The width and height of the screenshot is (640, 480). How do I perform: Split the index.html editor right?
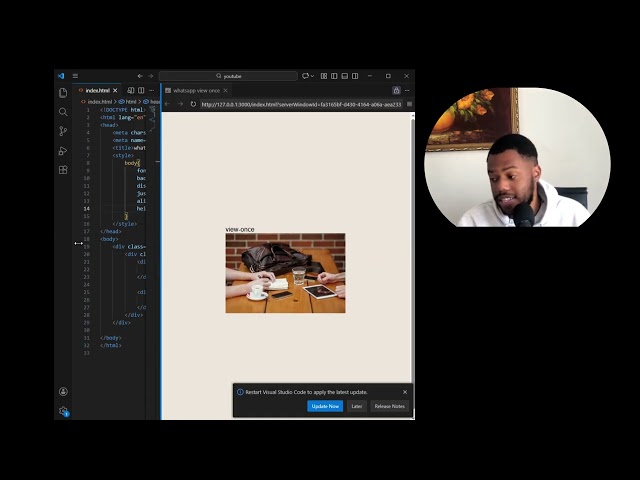pos(141,90)
